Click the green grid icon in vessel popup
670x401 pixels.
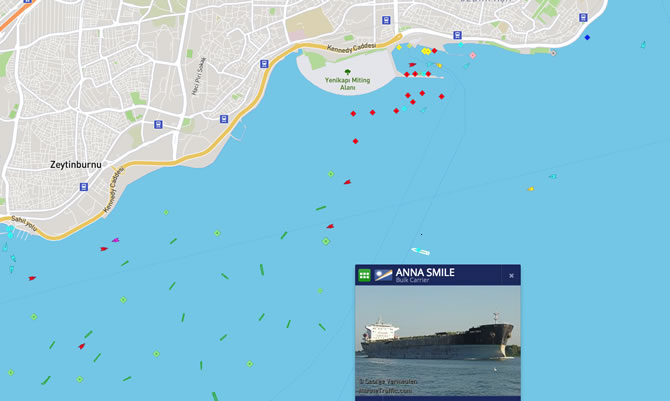[364, 275]
